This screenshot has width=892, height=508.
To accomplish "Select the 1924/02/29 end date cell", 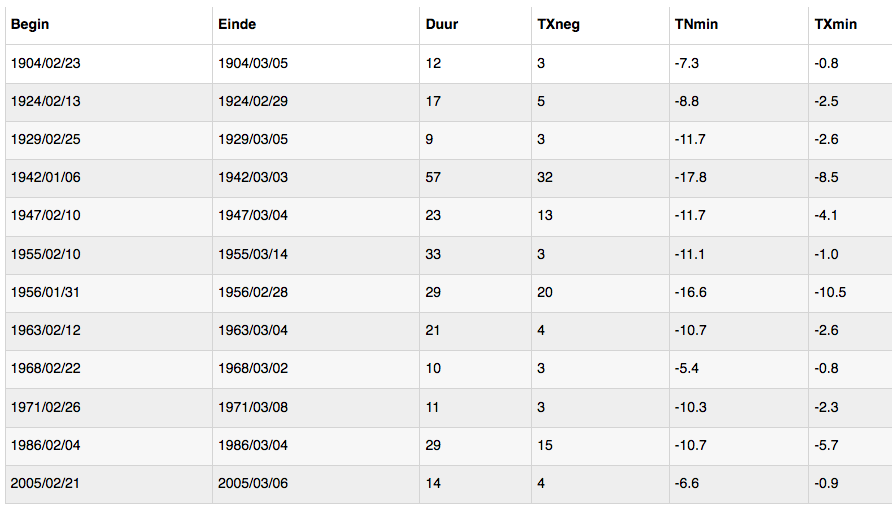I will [x=316, y=102].
